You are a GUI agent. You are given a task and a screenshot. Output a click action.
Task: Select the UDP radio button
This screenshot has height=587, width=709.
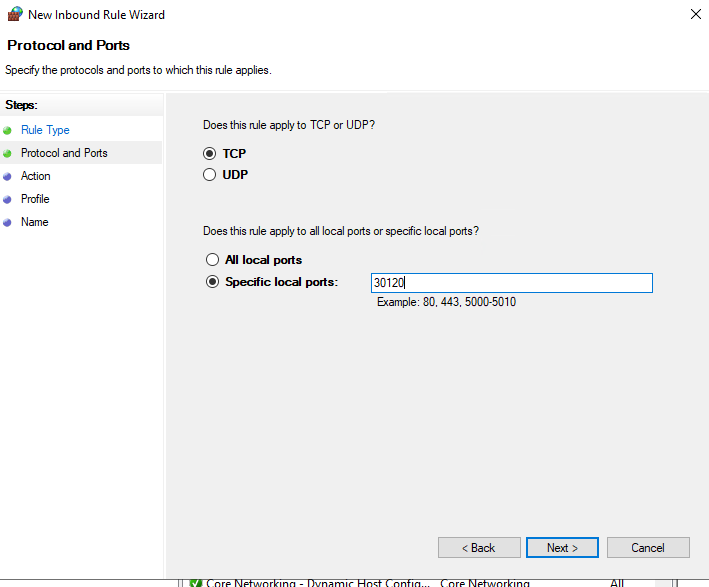[210, 175]
